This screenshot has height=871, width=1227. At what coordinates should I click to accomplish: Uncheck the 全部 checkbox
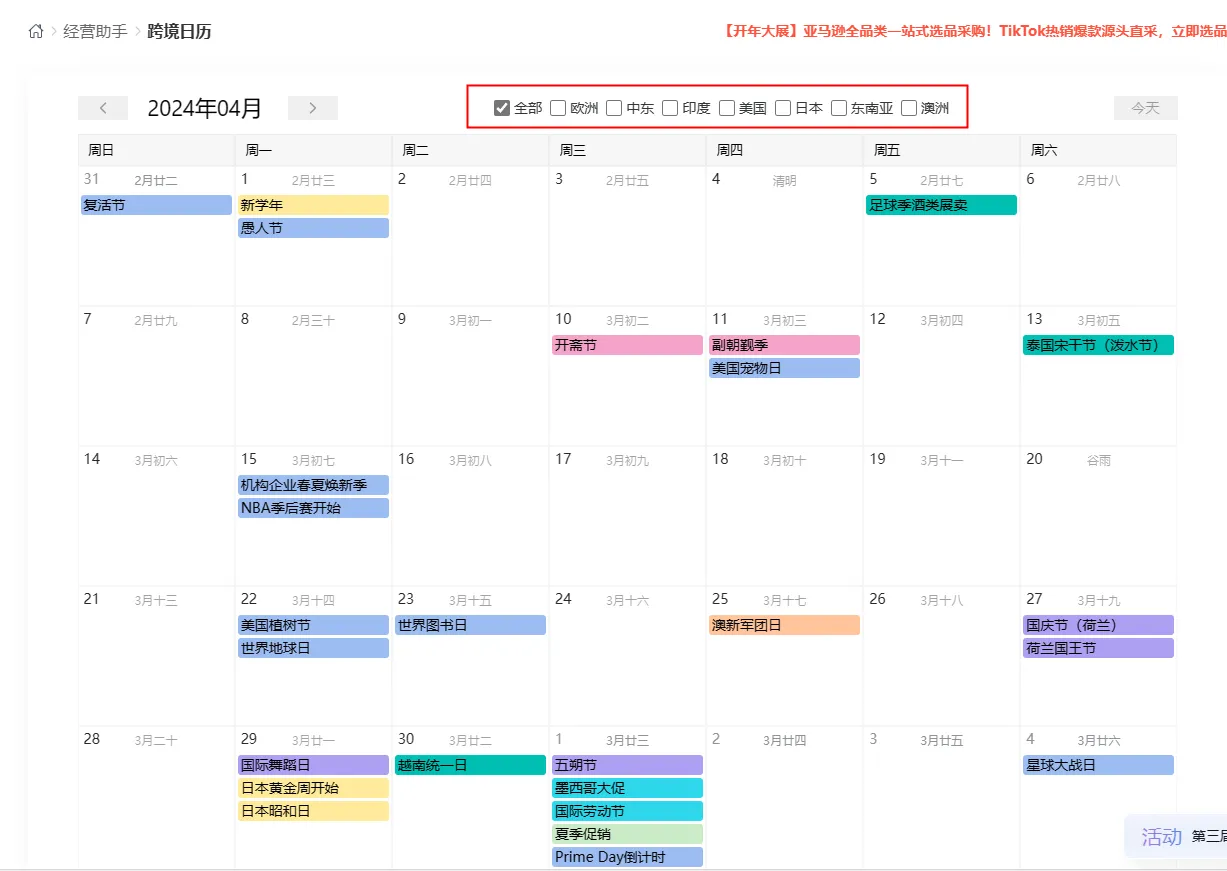pyautogui.click(x=502, y=108)
